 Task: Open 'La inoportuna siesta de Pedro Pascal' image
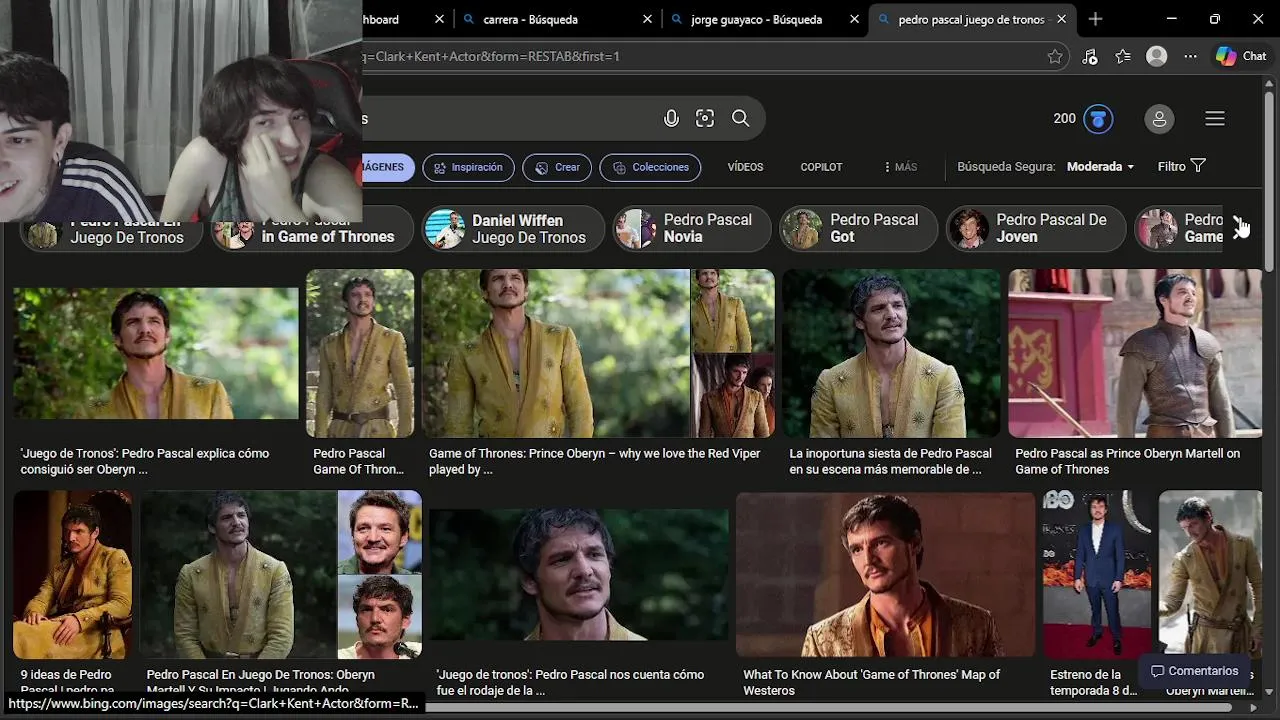click(891, 353)
